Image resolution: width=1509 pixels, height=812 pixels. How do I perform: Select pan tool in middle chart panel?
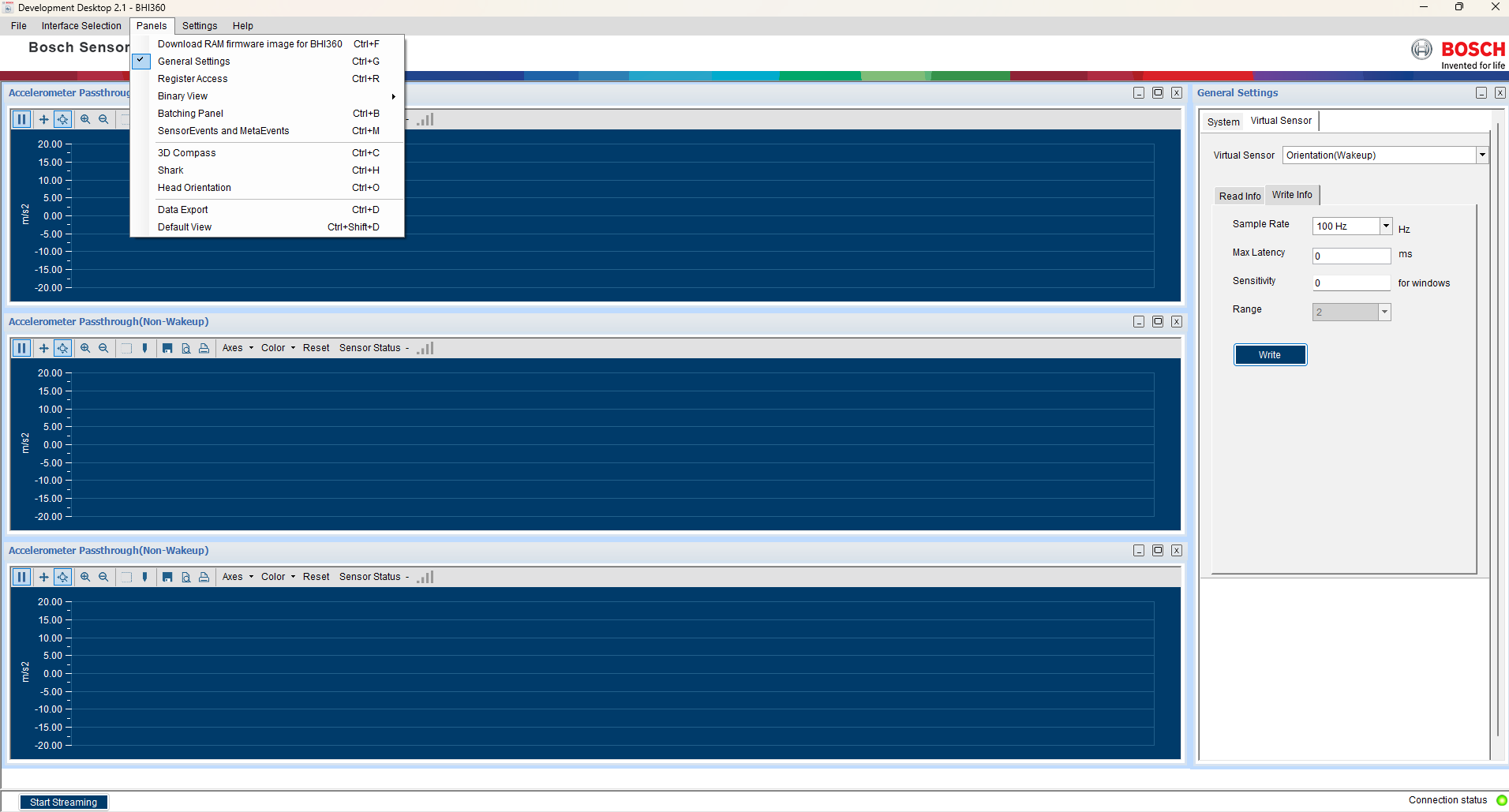[43, 348]
